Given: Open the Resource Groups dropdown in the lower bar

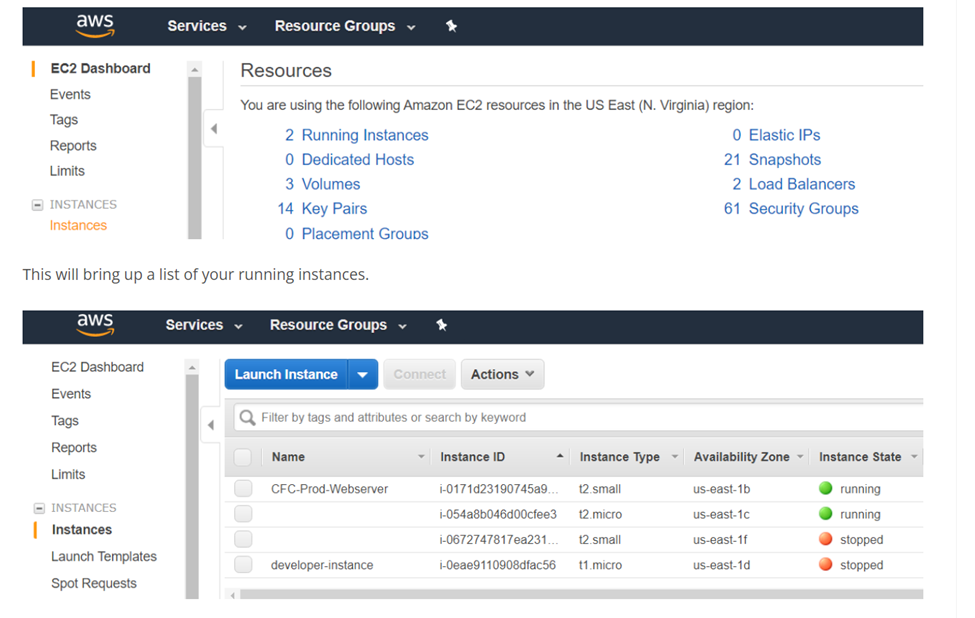Looking at the screenshot, I should [338, 325].
